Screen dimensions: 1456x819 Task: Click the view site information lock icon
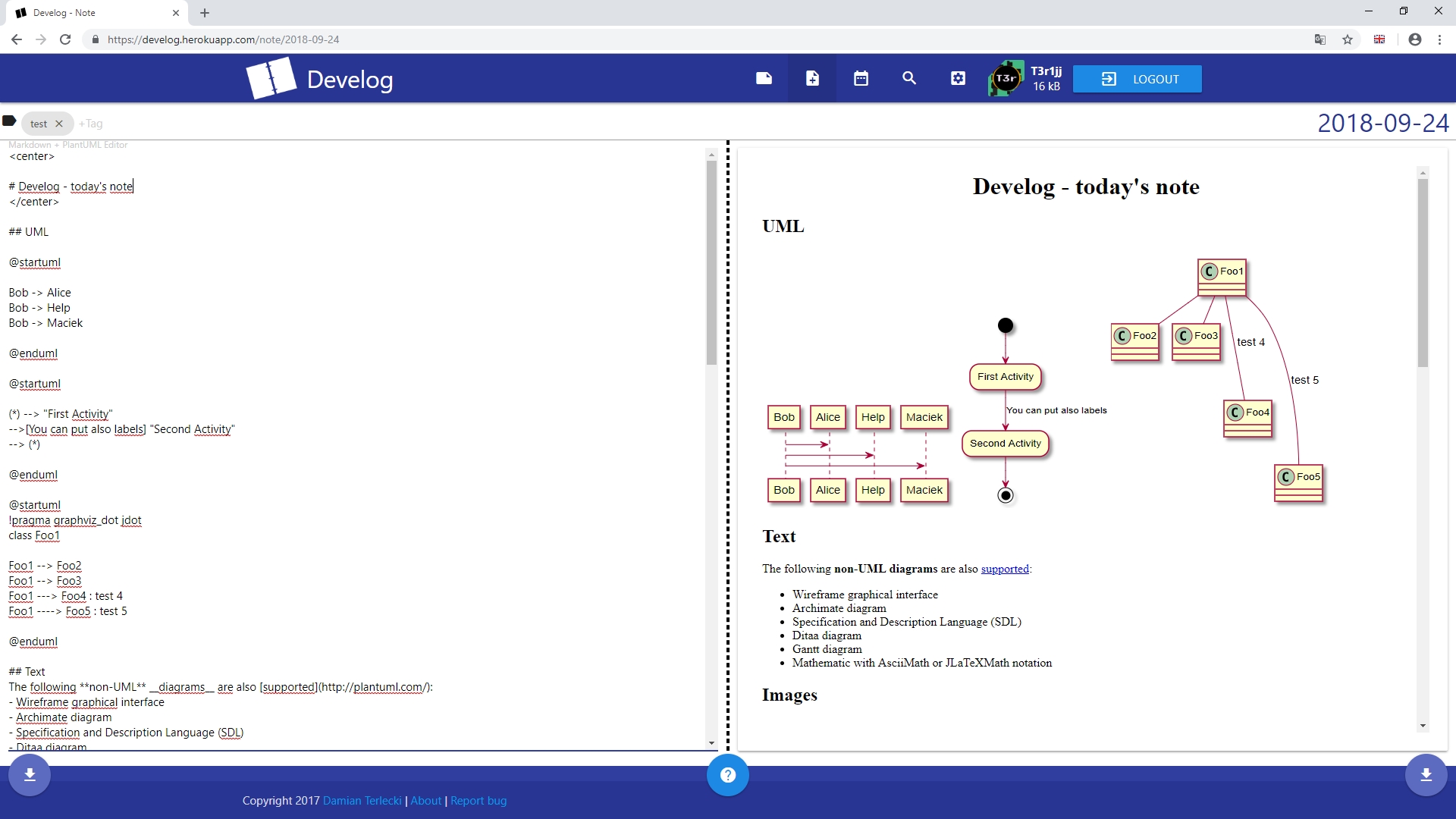(x=95, y=39)
